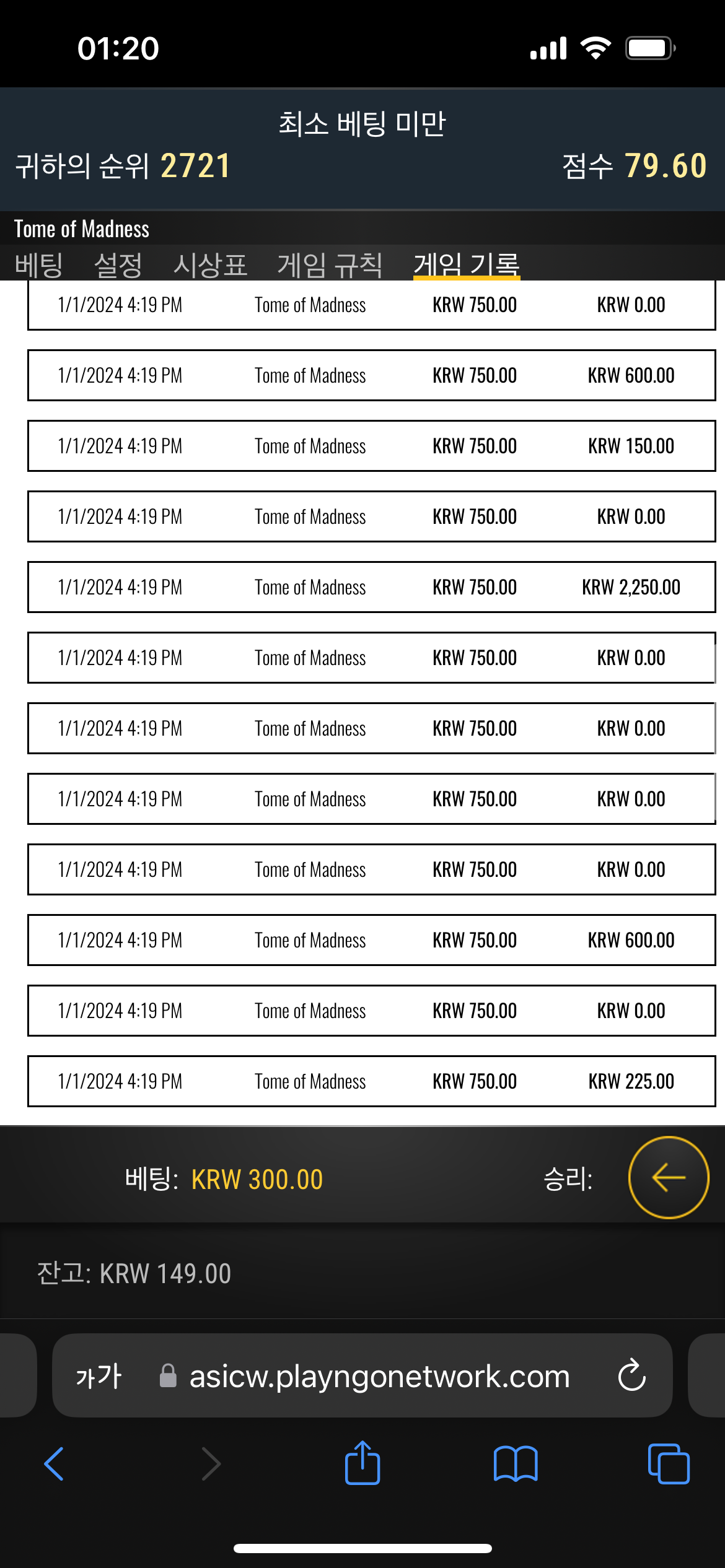Switch to the 베팅 tab
Image resolution: width=725 pixels, height=1568 pixels.
tap(38, 265)
